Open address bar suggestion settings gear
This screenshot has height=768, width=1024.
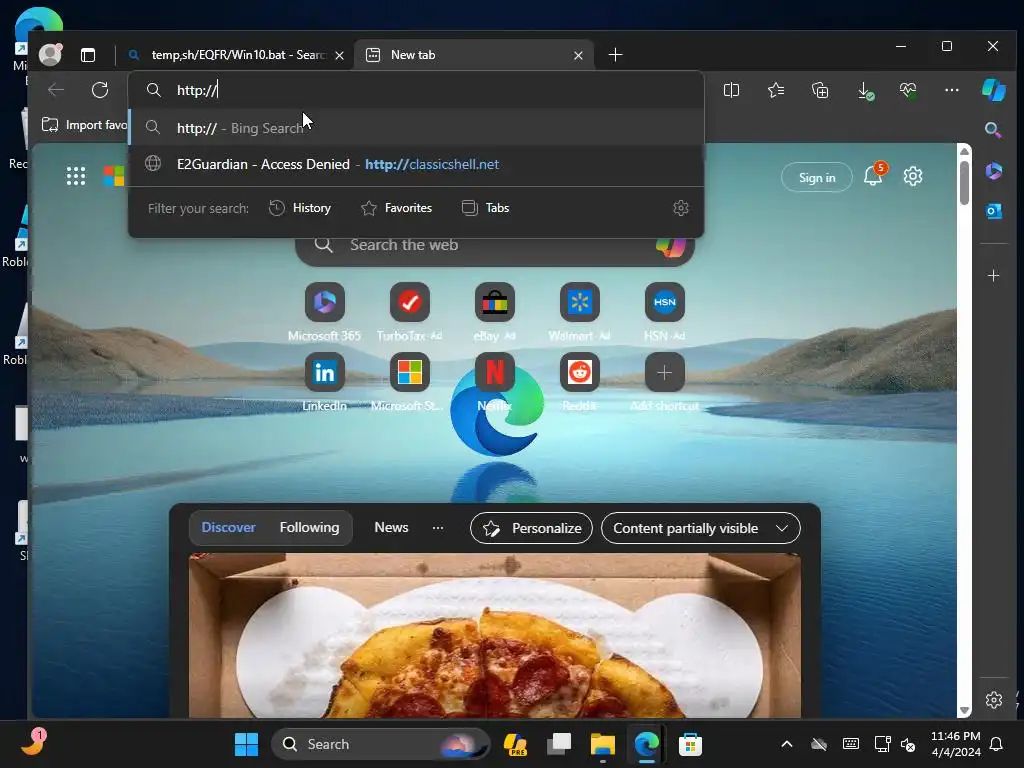tap(680, 208)
